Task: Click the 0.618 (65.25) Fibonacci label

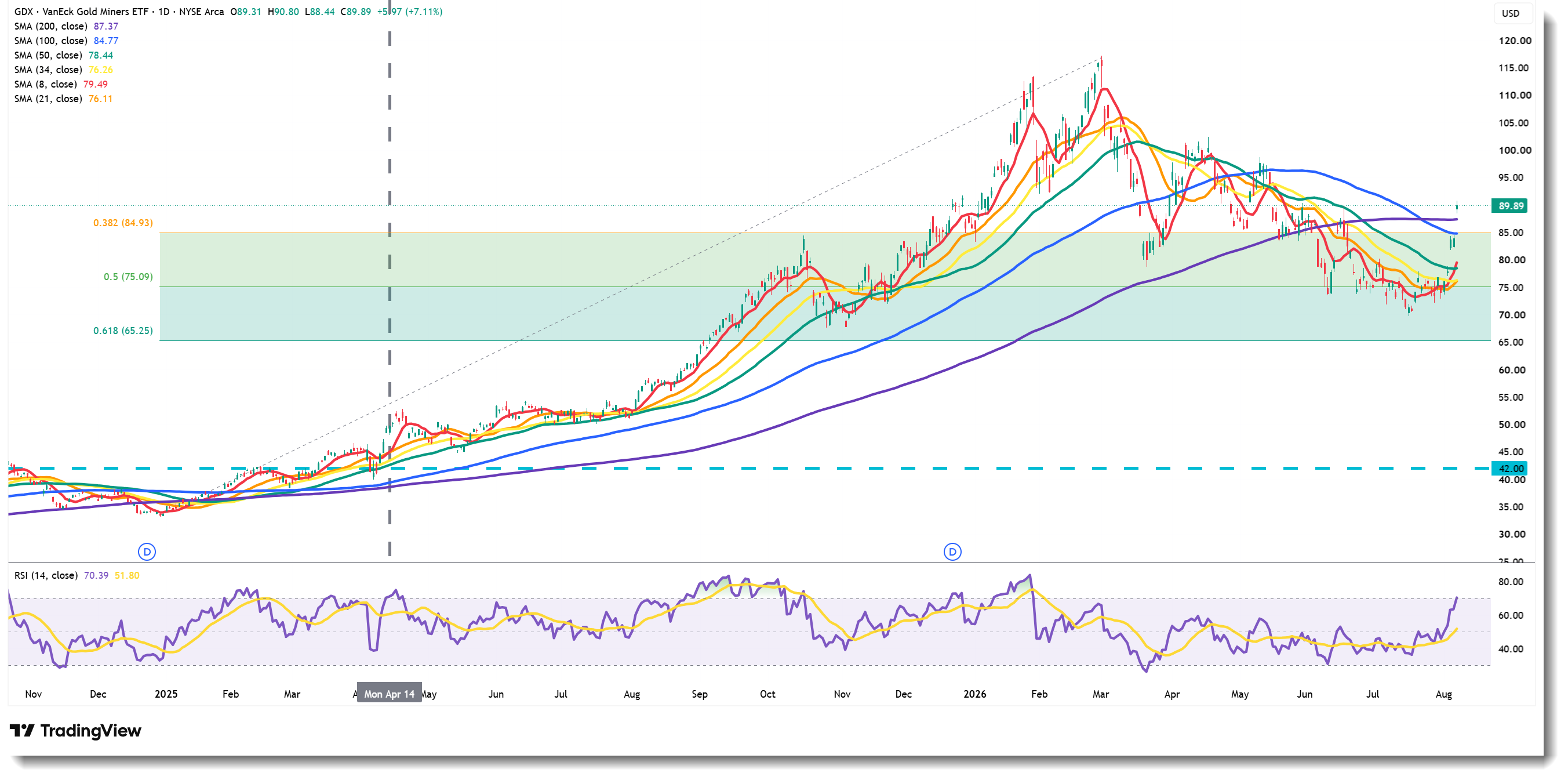Action: point(123,331)
